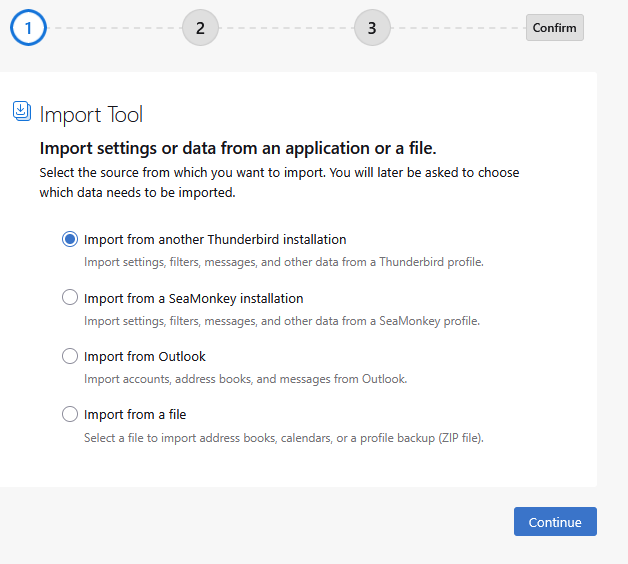Click the SeaMonkey profile description text
The width and height of the screenshot is (628, 564).
pyautogui.click(x=282, y=321)
